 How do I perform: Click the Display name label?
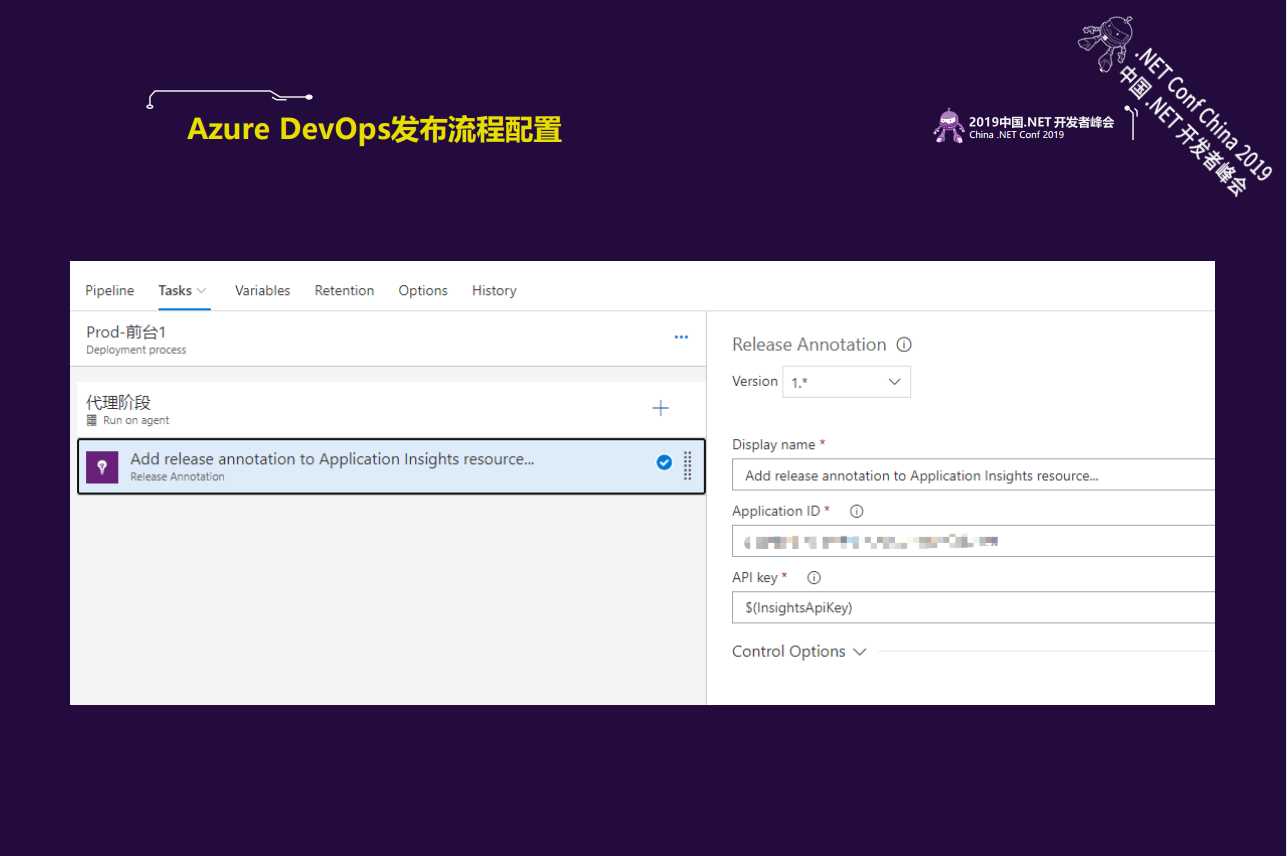point(773,444)
